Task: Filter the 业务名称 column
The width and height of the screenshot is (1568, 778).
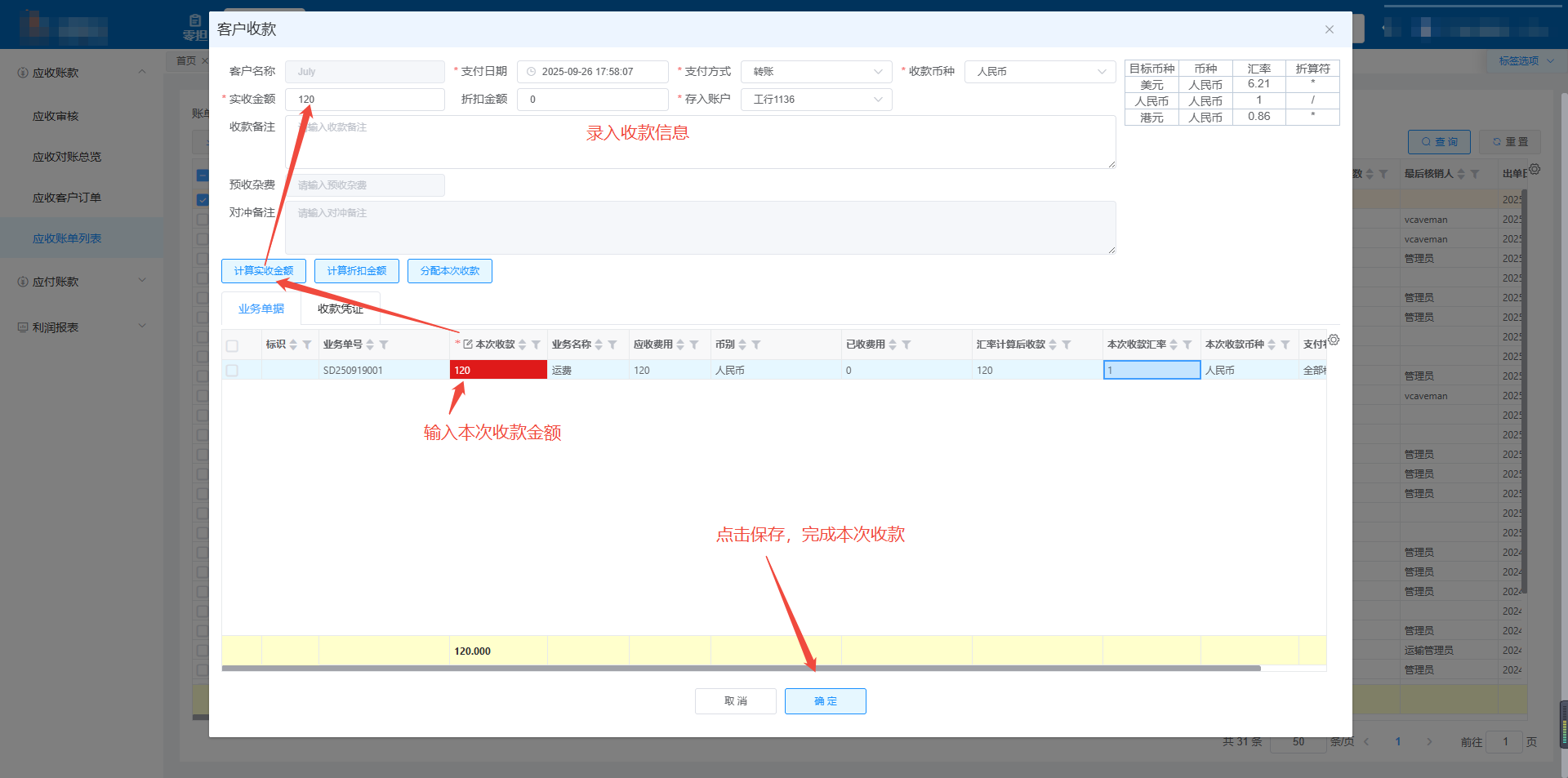Action: (x=612, y=345)
